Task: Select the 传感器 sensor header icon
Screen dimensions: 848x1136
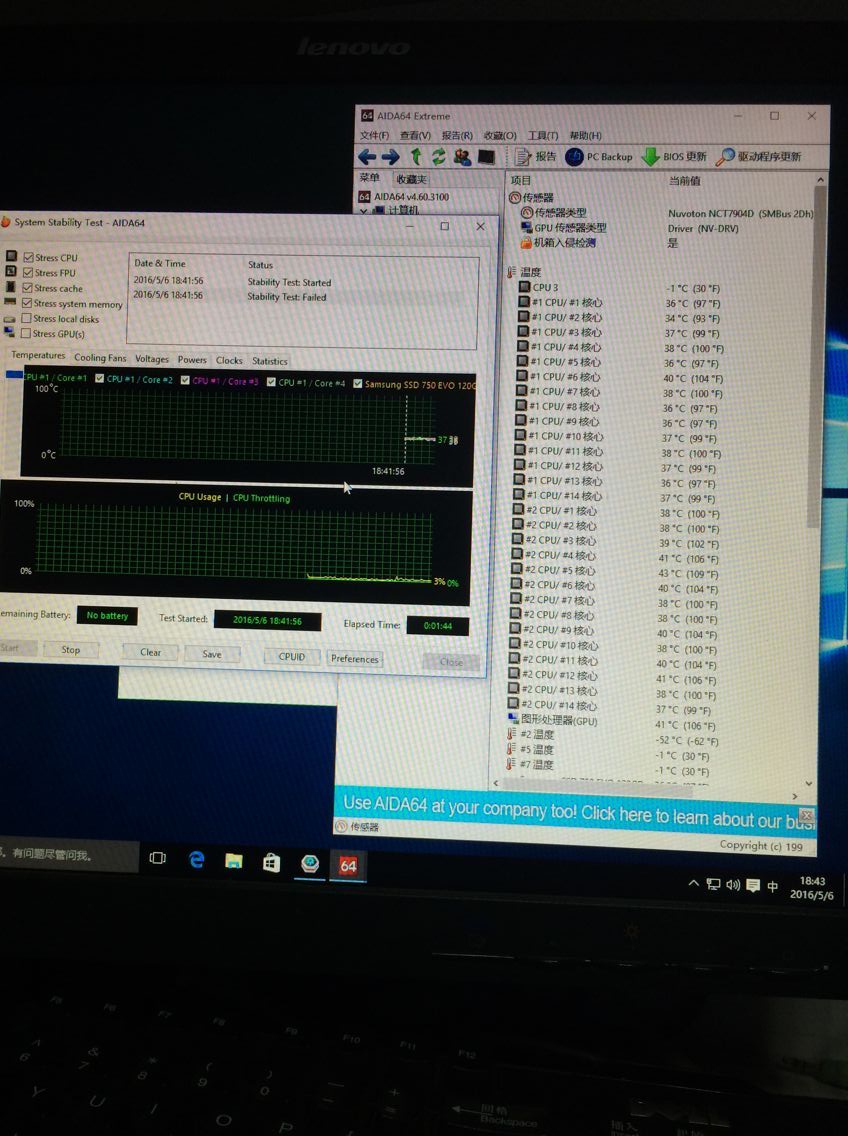Action: 515,197
